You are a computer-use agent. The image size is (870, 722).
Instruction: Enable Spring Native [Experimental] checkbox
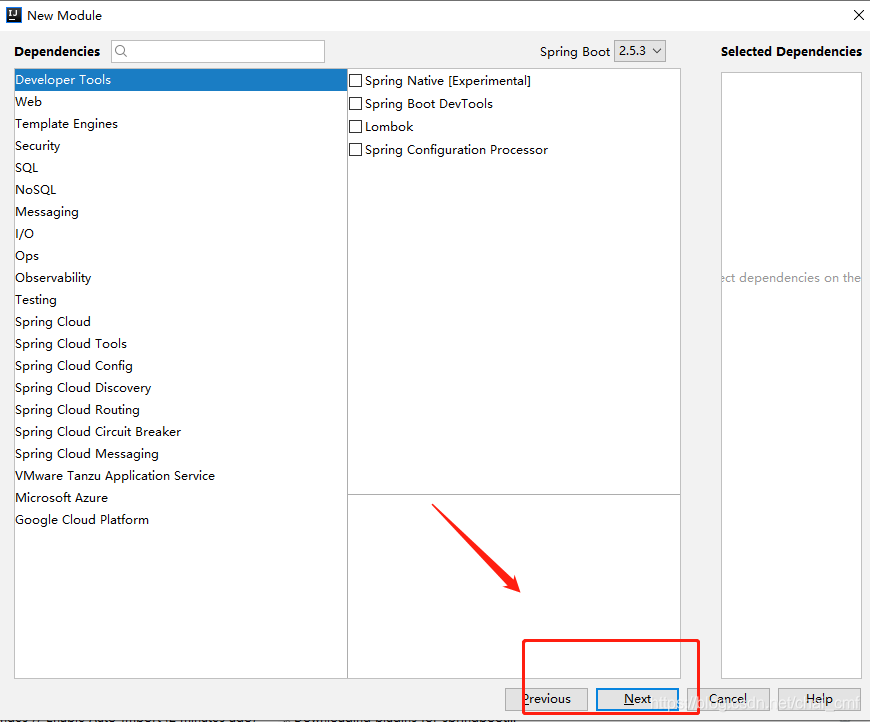click(x=356, y=81)
